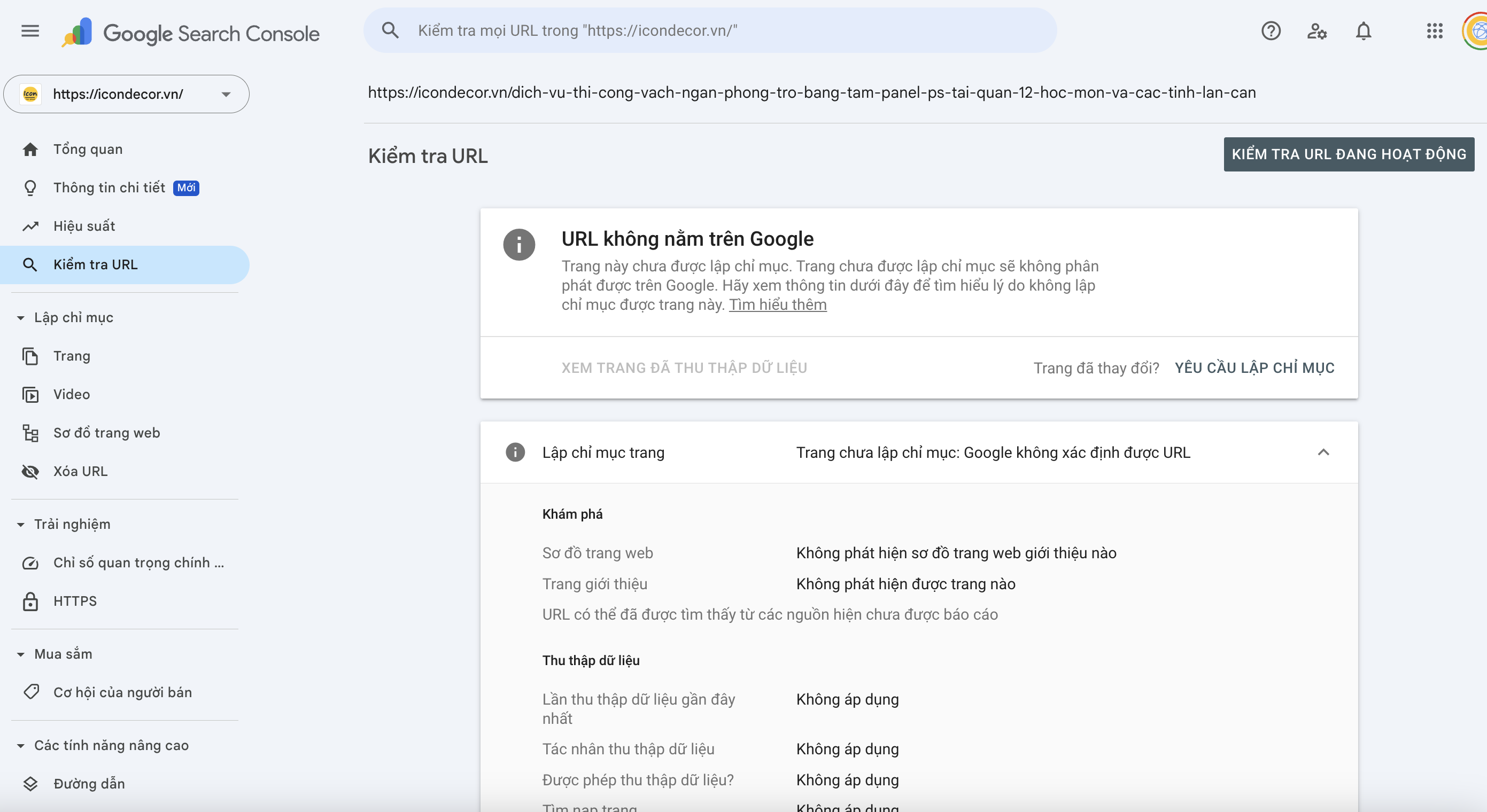
Task: Click 'Không phát hiện sơ đồ trang web giới thiệu nào'
Action: pyautogui.click(x=956, y=553)
